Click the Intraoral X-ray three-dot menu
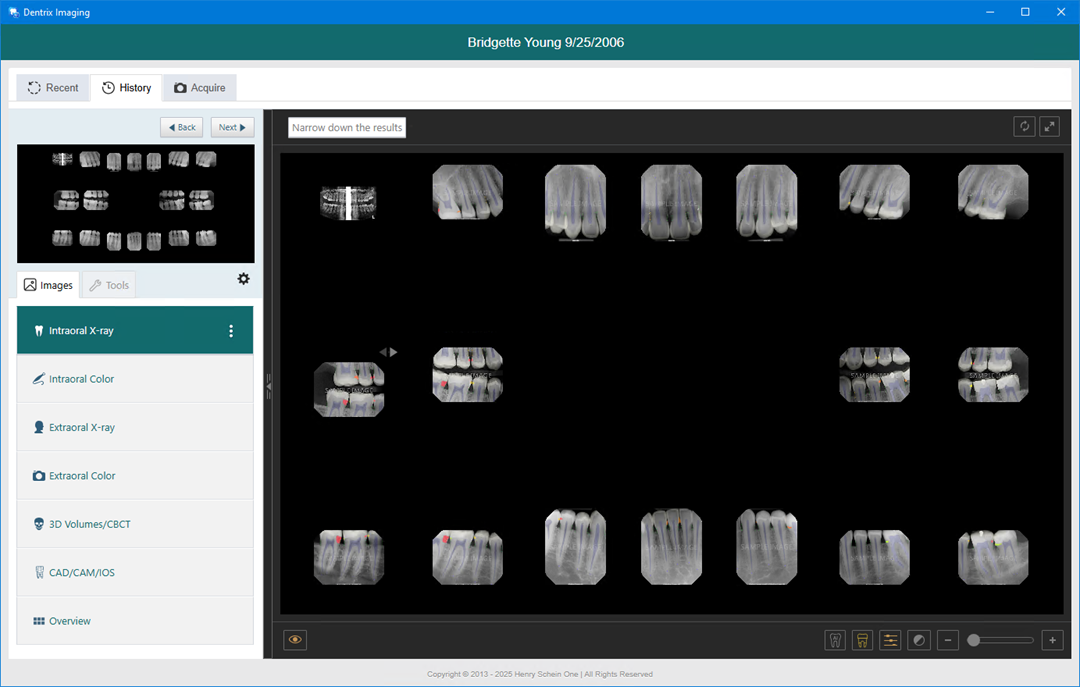 [231, 330]
